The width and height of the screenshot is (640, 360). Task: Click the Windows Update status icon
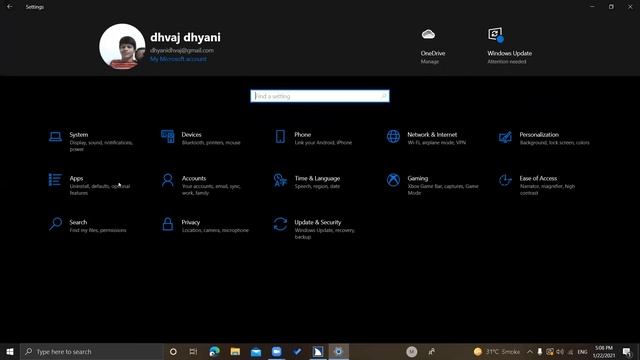[x=496, y=35]
